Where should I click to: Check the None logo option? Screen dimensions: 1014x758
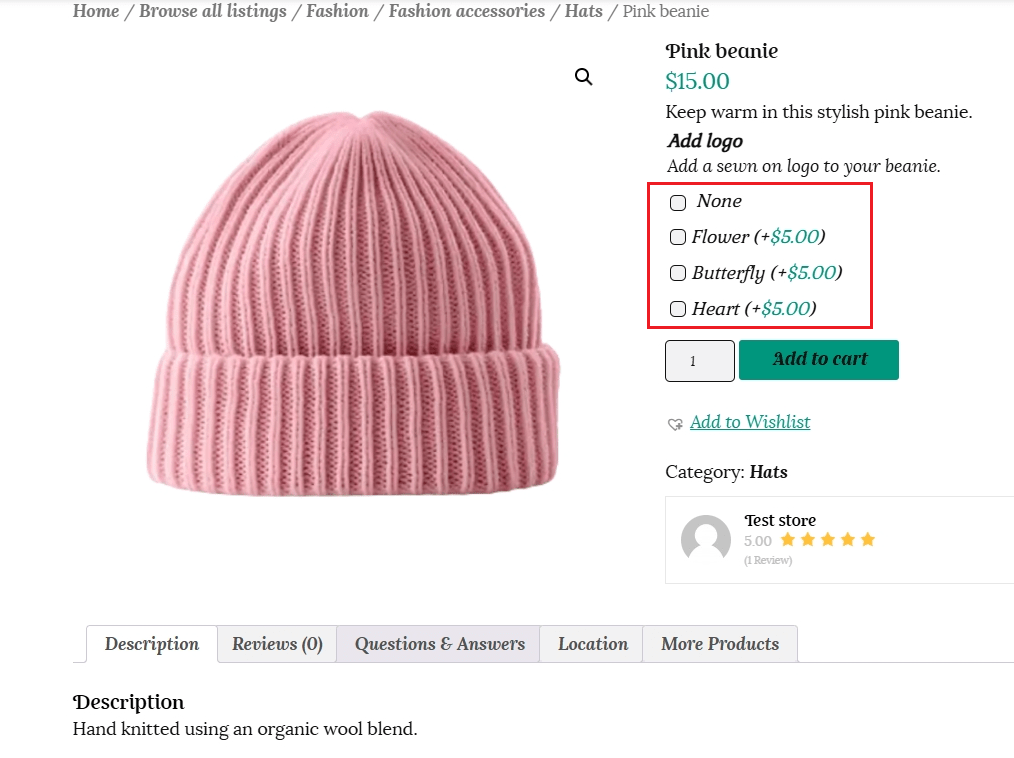678,203
